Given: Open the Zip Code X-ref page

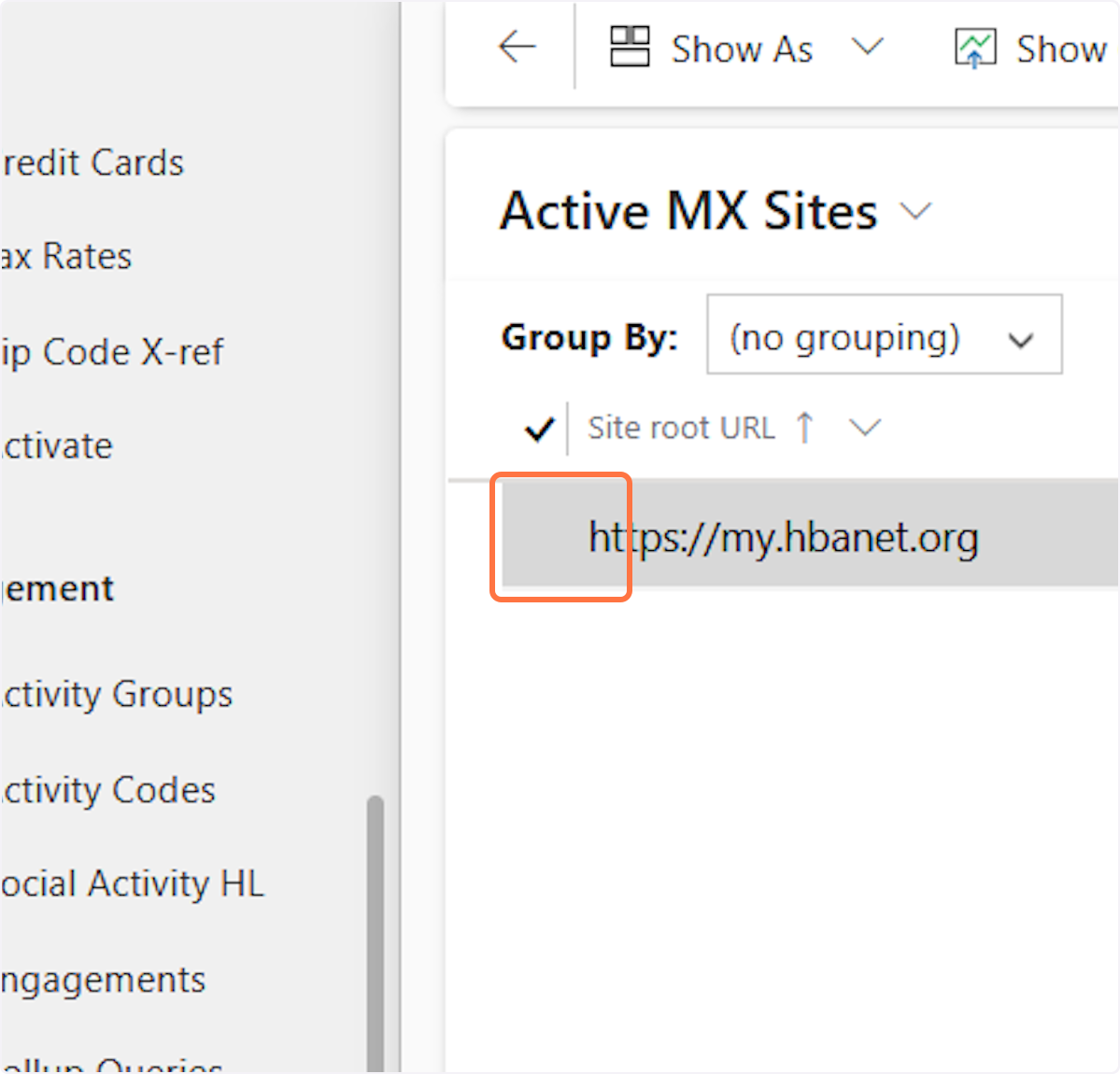Looking at the screenshot, I should (112, 352).
